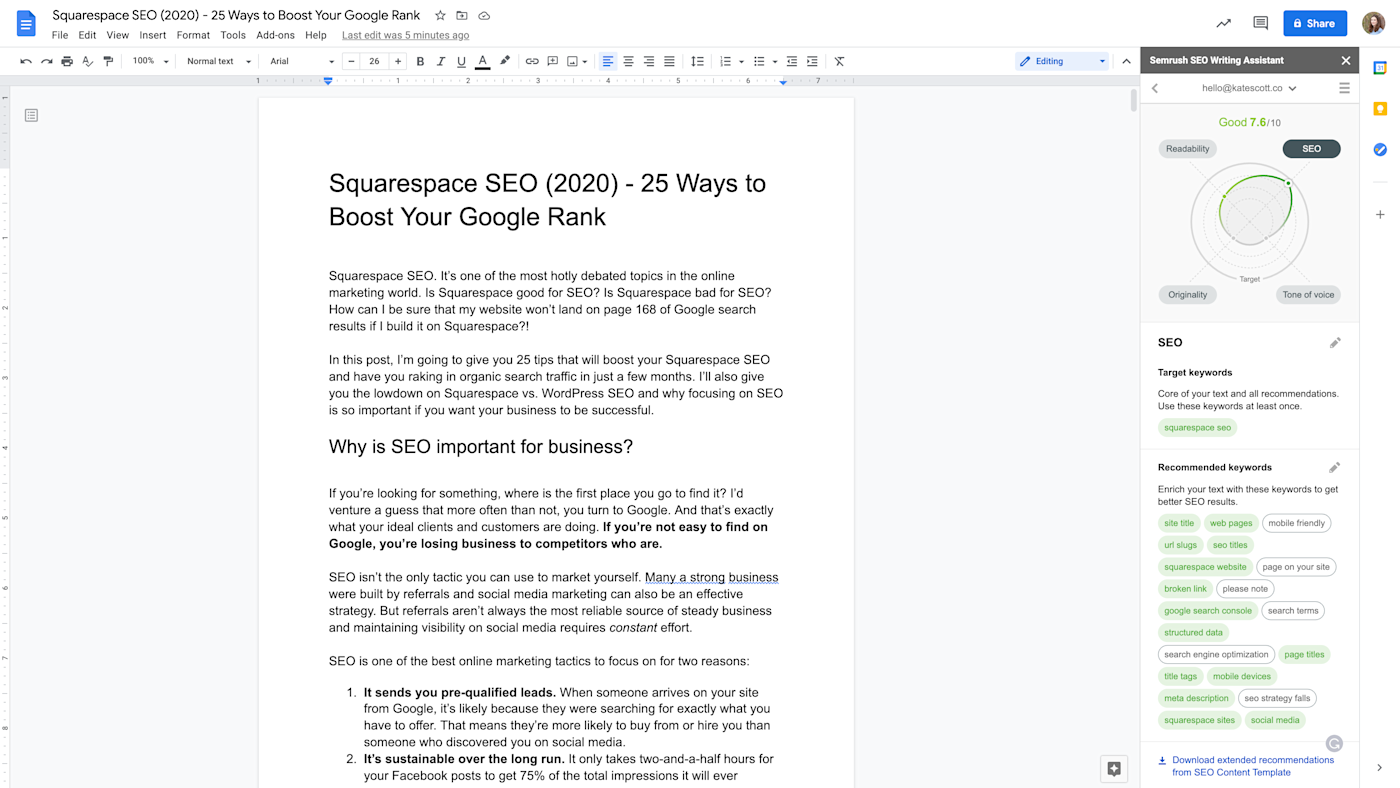Go back in Semrush panel
The width and height of the screenshot is (1400, 788).
pyautogui.click(x=1155, y=88)
